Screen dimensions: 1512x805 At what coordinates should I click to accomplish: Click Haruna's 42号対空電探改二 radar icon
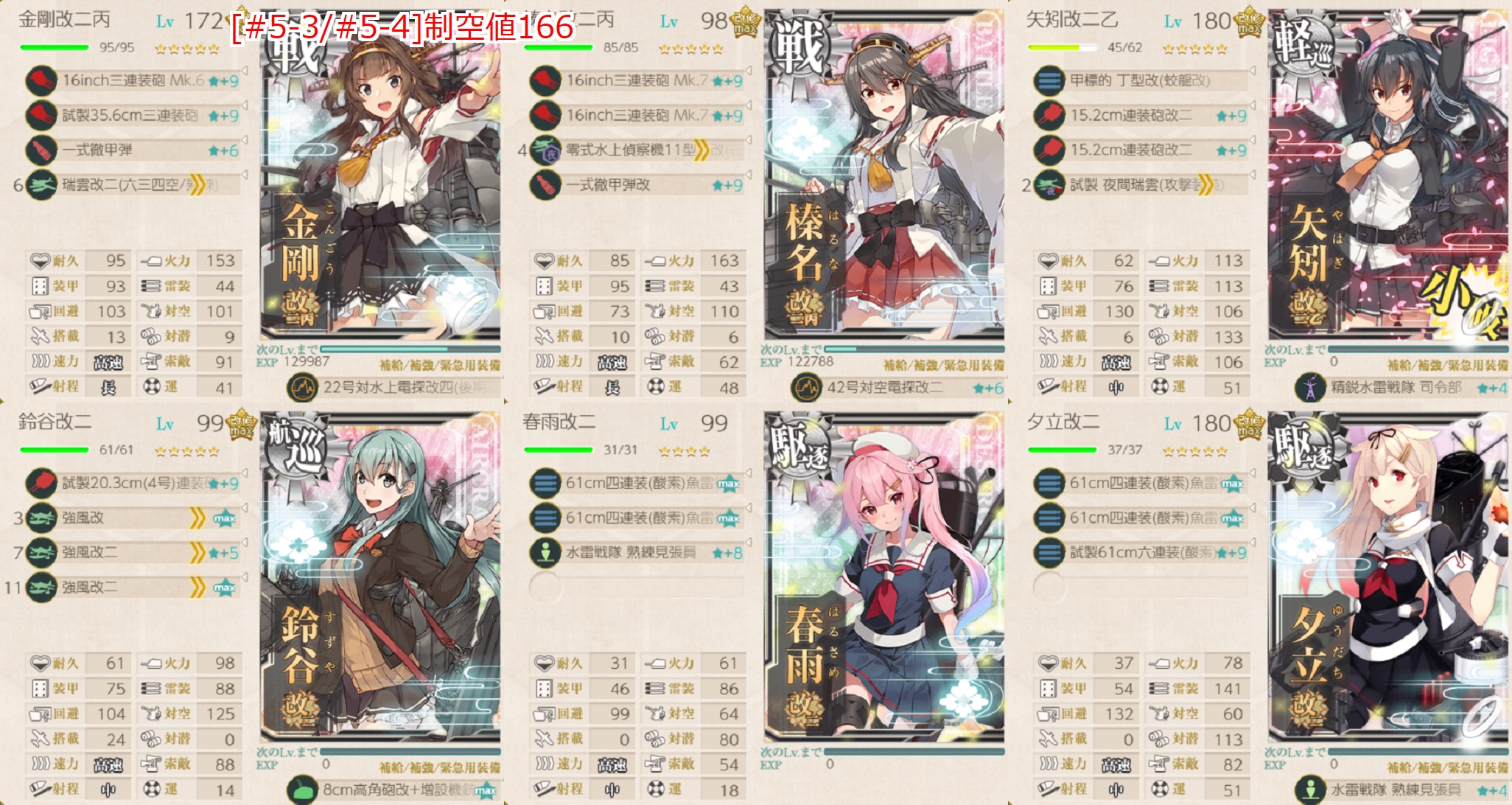[x=806, y=387]
